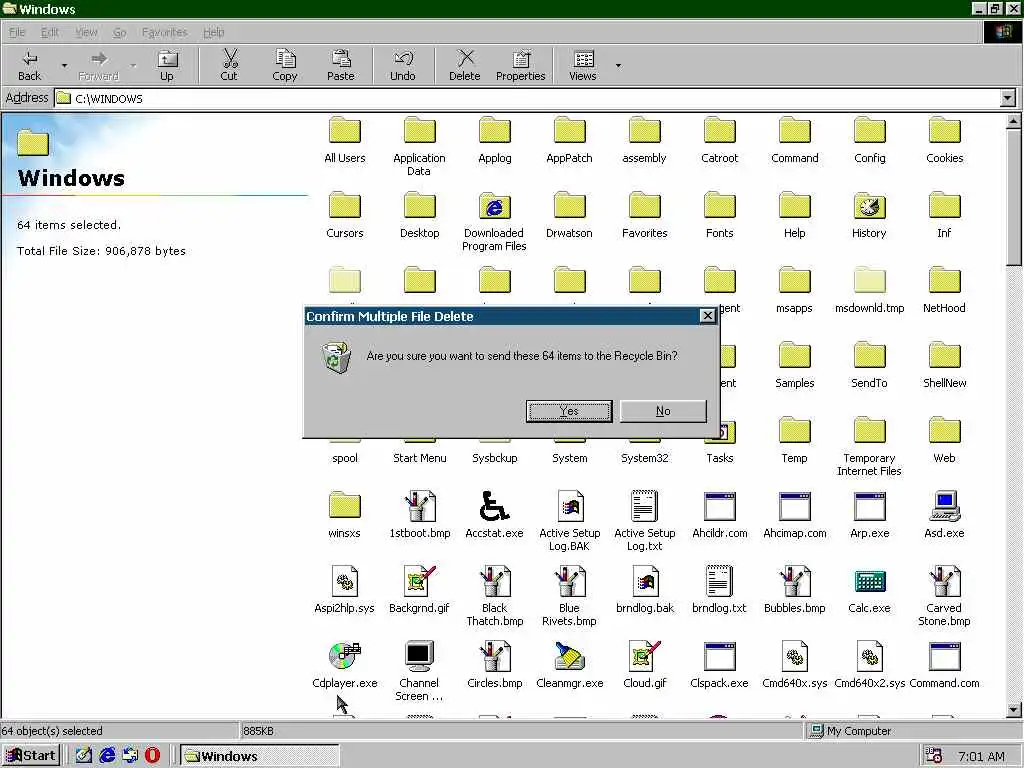Click the vertical scrollbar thumb
This screenshot has width=1024, height=768.
click(1013, 197)
